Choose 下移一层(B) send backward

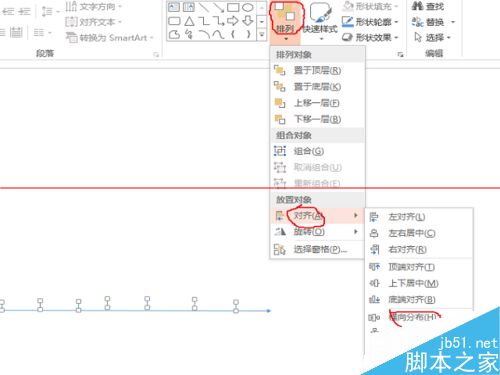click(317, 119)
